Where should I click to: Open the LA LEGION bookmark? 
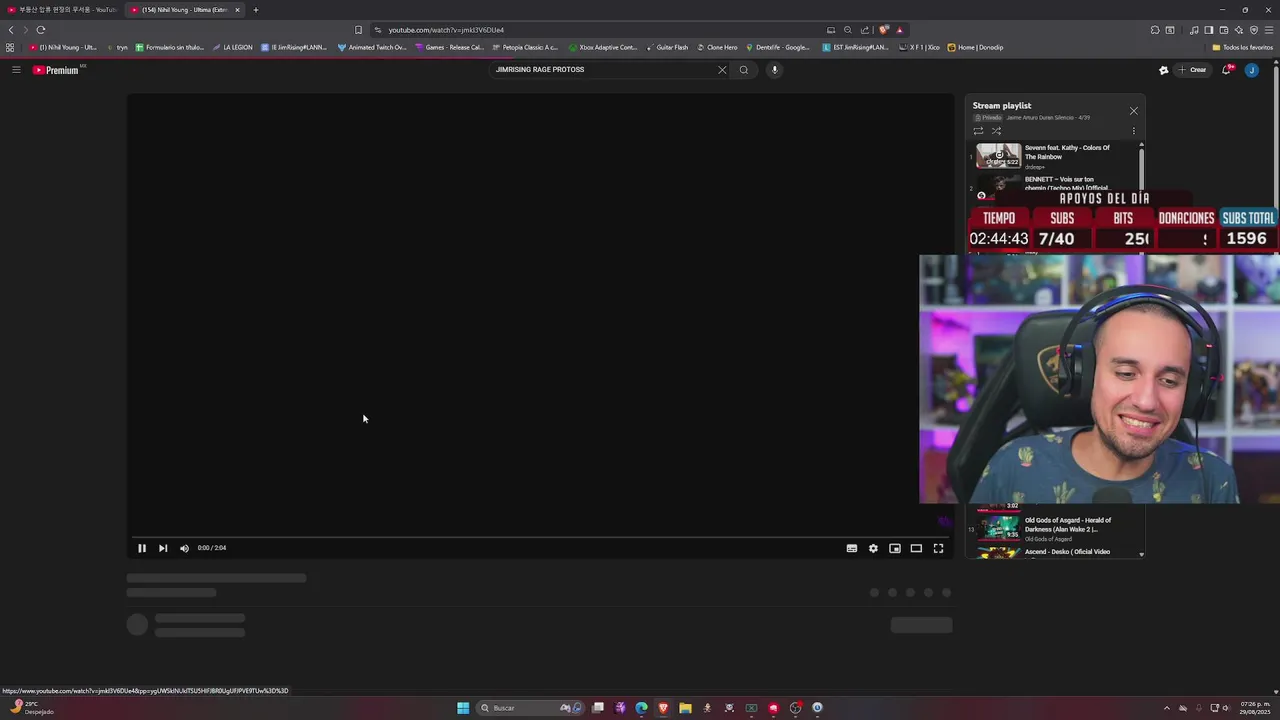pyautogui.click(x=233, y=47)
